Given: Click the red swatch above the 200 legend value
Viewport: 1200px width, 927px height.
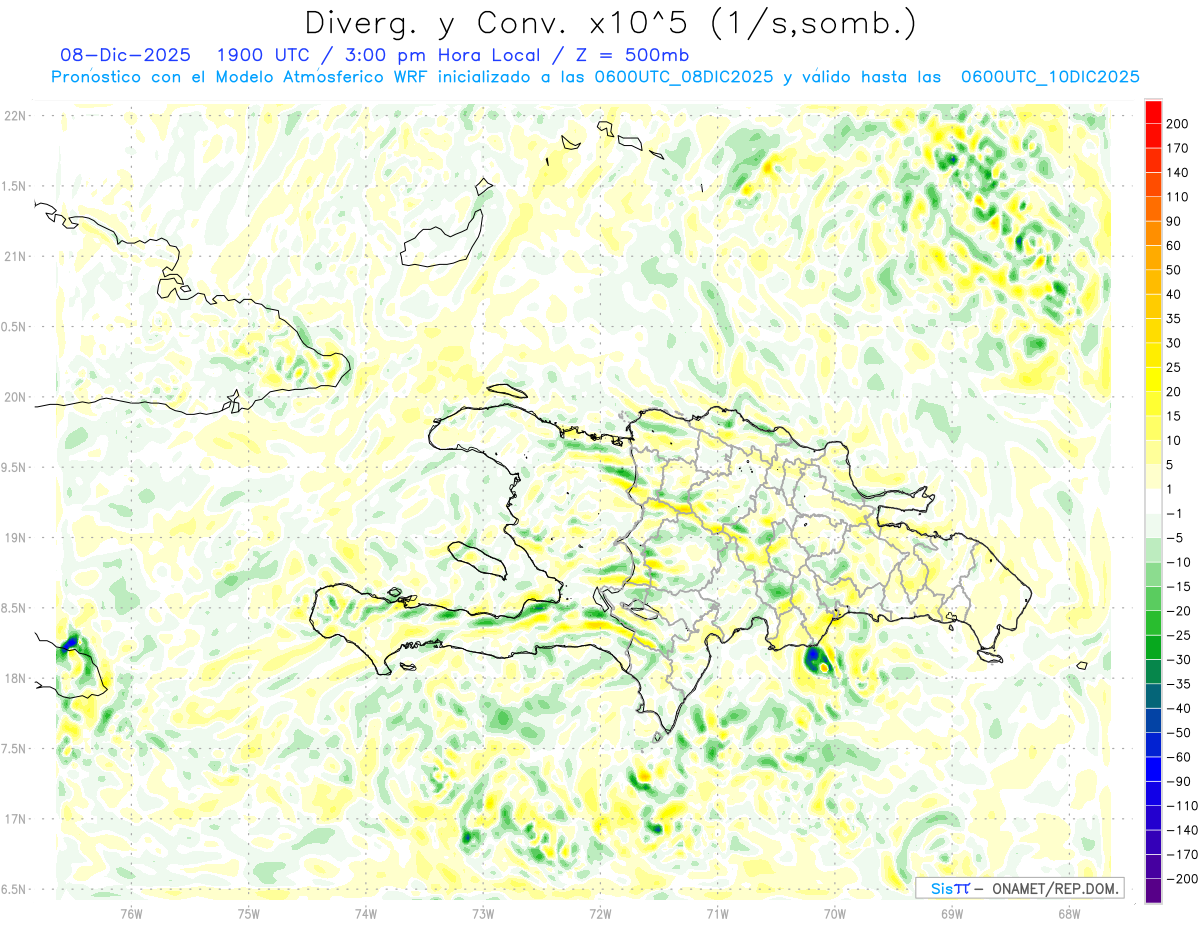Looking at the screenshot, I should 1153,111.
